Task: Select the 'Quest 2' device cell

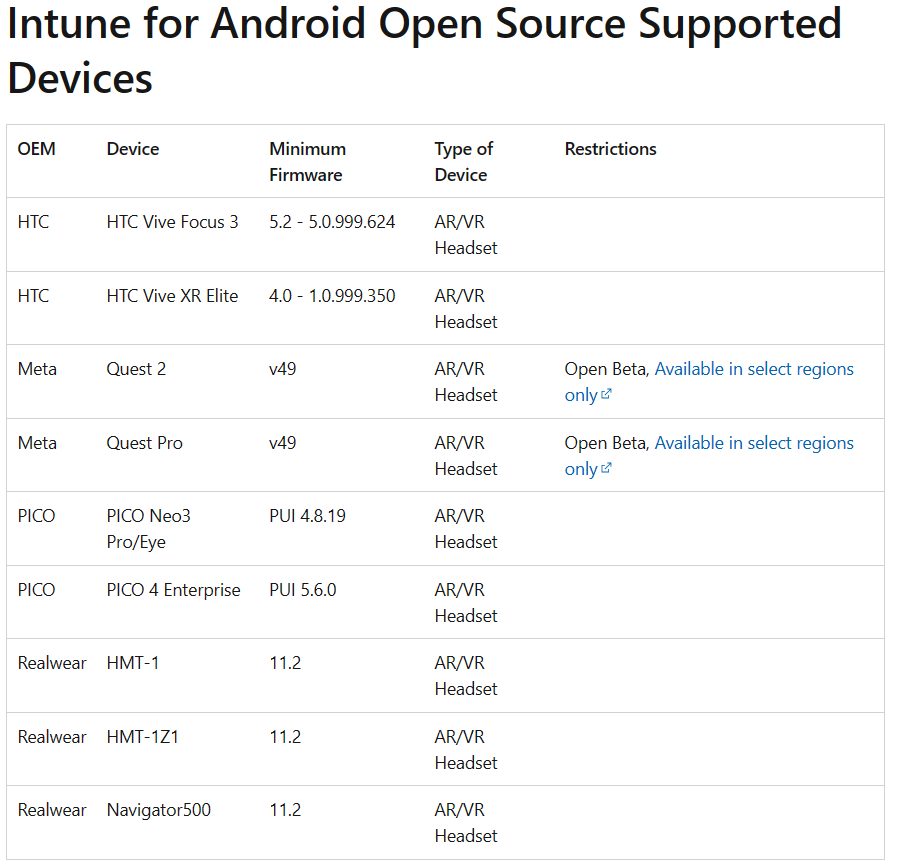Action: [136, 369]
